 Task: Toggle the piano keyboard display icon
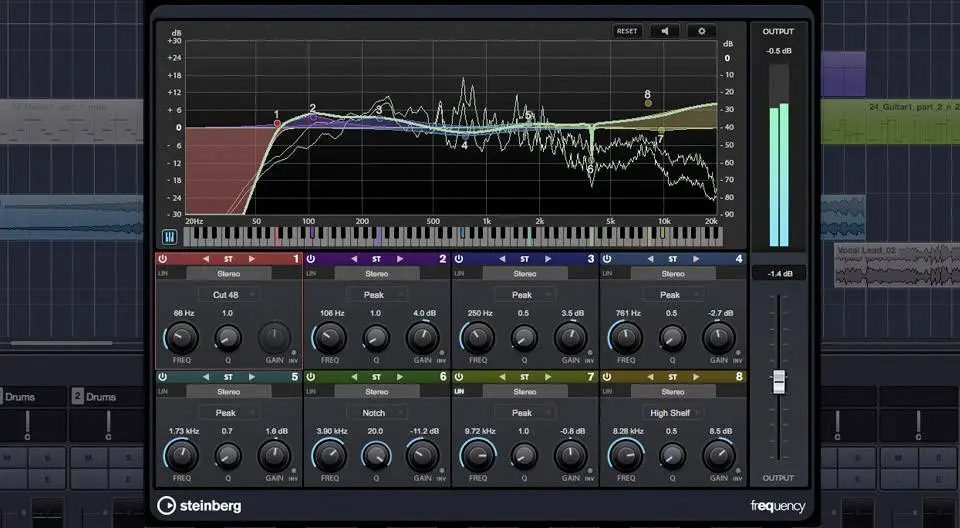coord(170,236)
